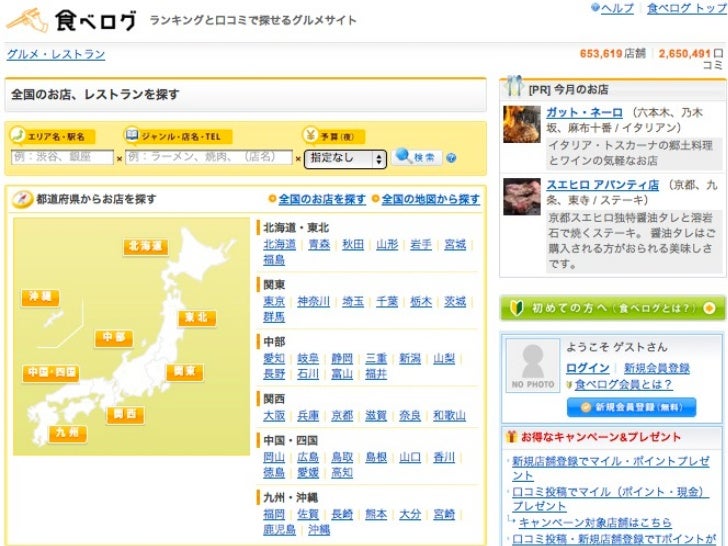Click the NO PHOTO guest avatar

tap(533, 365)
